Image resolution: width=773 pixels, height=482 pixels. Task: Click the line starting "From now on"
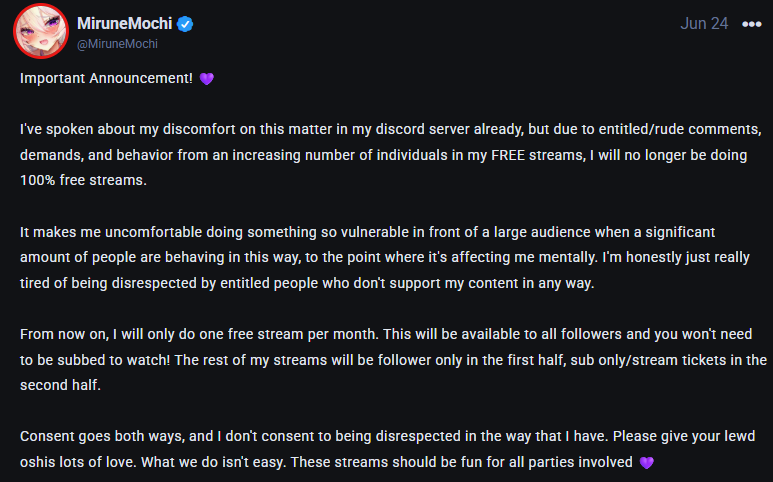click(x=386, y=334)
